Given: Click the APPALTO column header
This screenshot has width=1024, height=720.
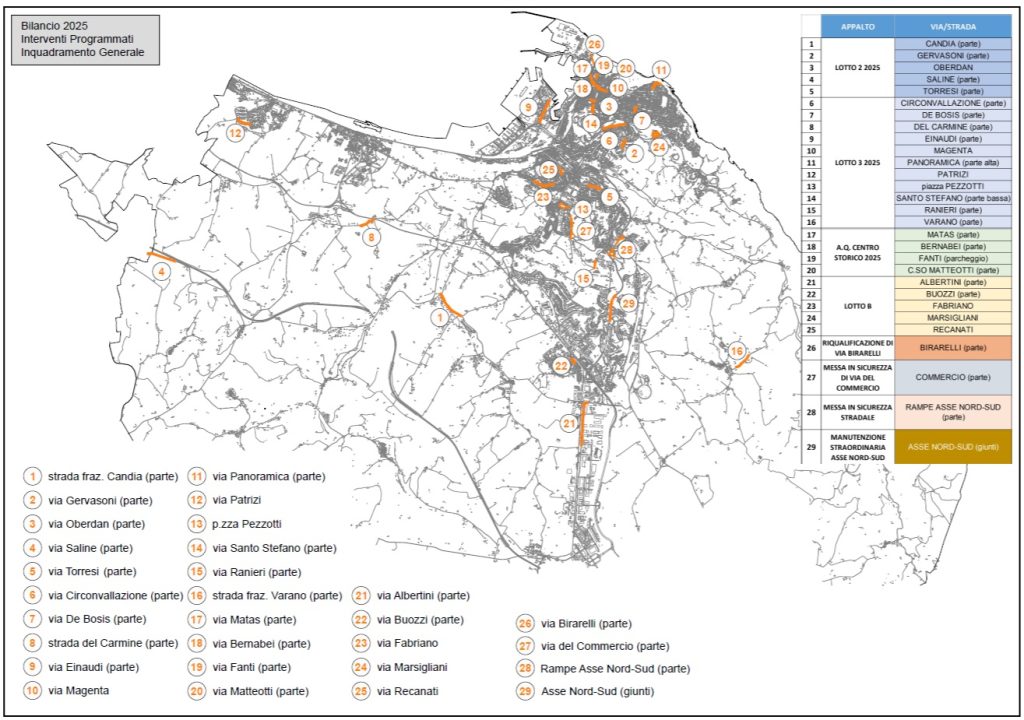Looking at the screenshot, I should (x=857, y=28).
